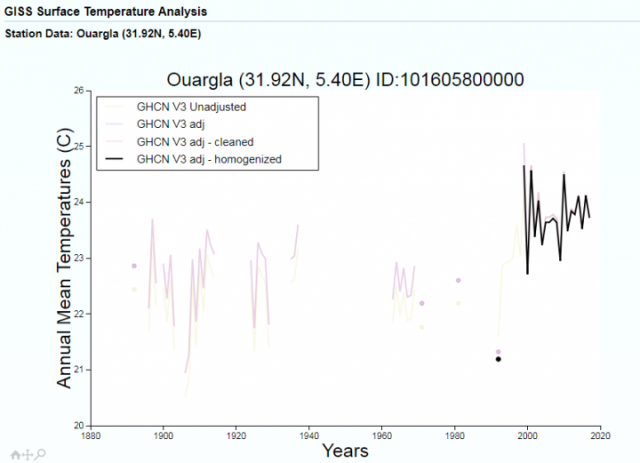The width and height of the screenshot is (640, 463).
Task: Activate the magnifier zoom tool
Action: pos(40,454)
